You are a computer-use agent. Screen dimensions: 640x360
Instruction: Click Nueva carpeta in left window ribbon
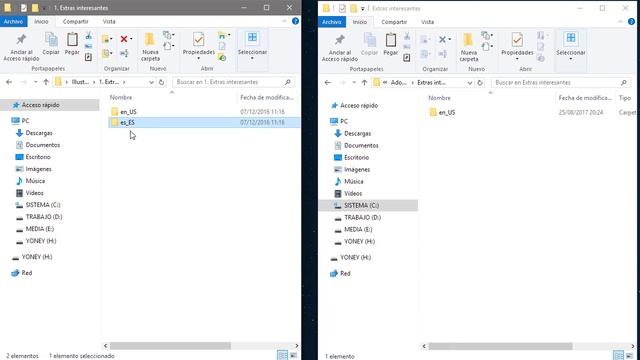coord(150,47)
